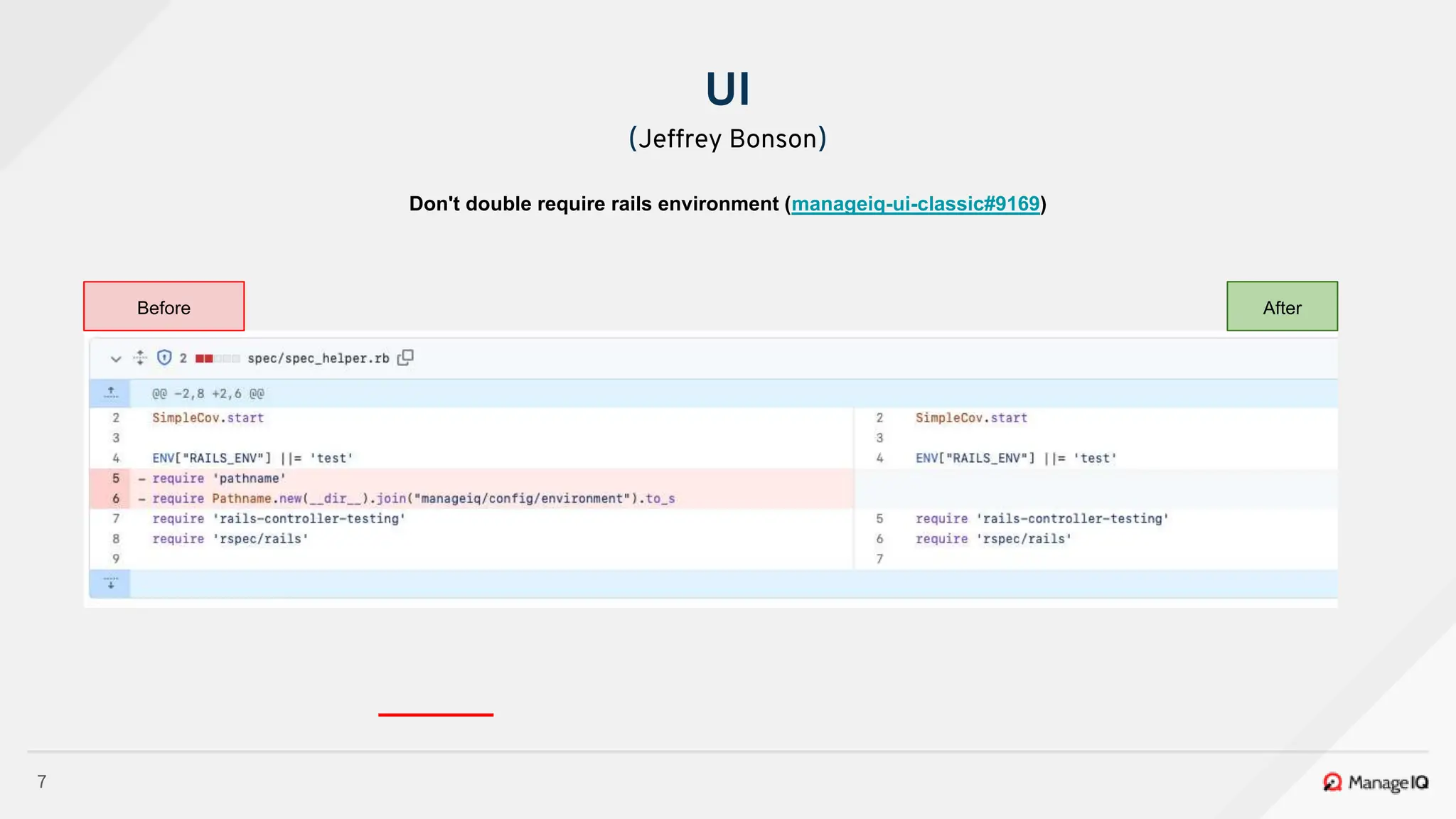Click the expand all lines unfold icon
Screen dimensions: 1456x819
pos(140,358)
